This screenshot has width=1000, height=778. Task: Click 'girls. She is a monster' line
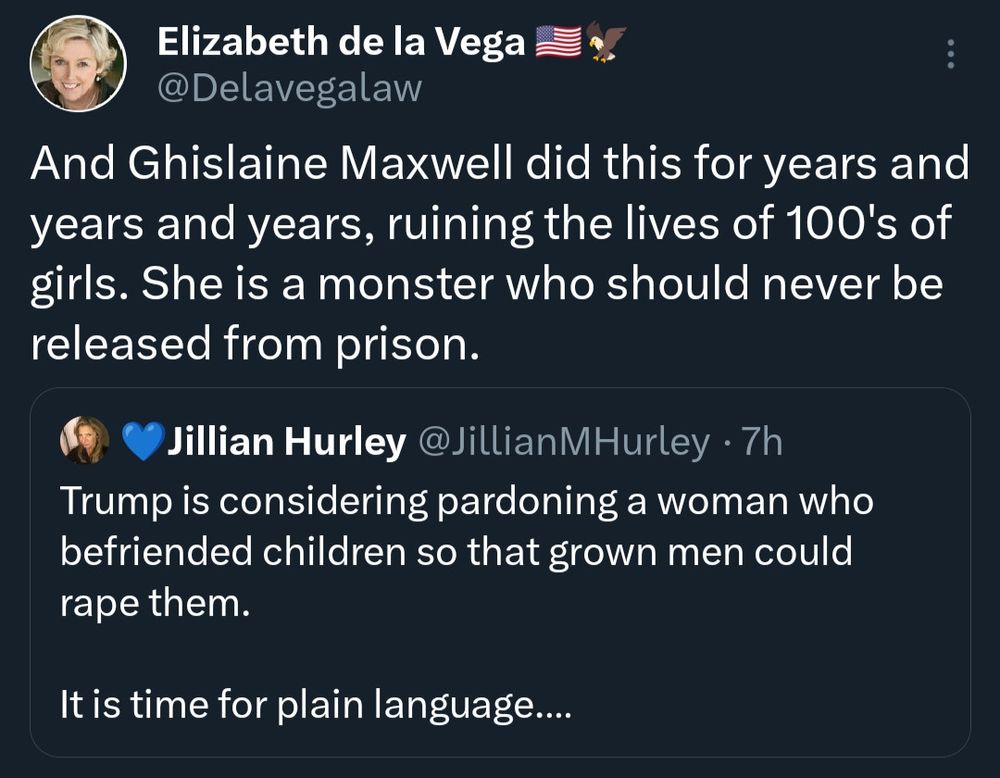pyautogui.click(x=486, y=284)
